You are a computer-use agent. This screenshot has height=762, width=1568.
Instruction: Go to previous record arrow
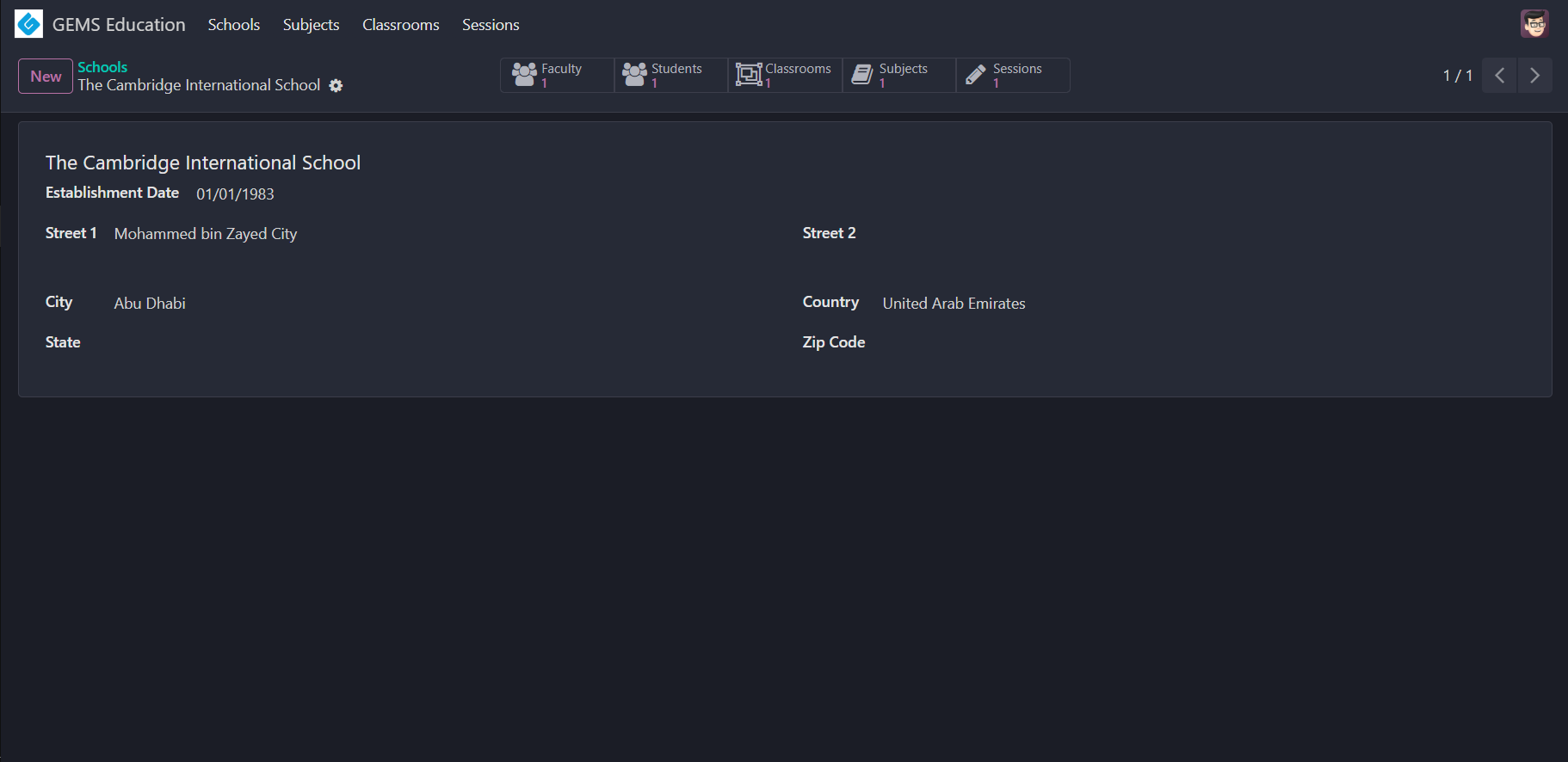click(1499, 76)
